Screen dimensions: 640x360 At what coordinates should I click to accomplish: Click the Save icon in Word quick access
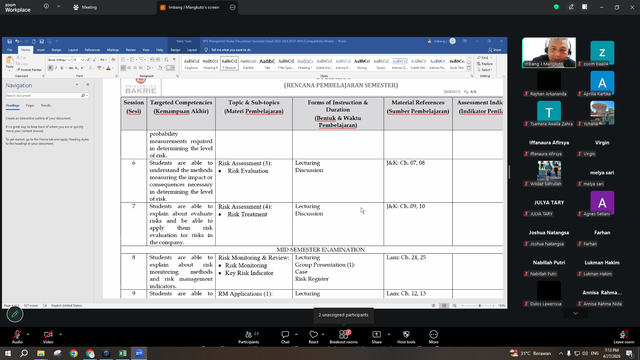[x=9, y=41]
